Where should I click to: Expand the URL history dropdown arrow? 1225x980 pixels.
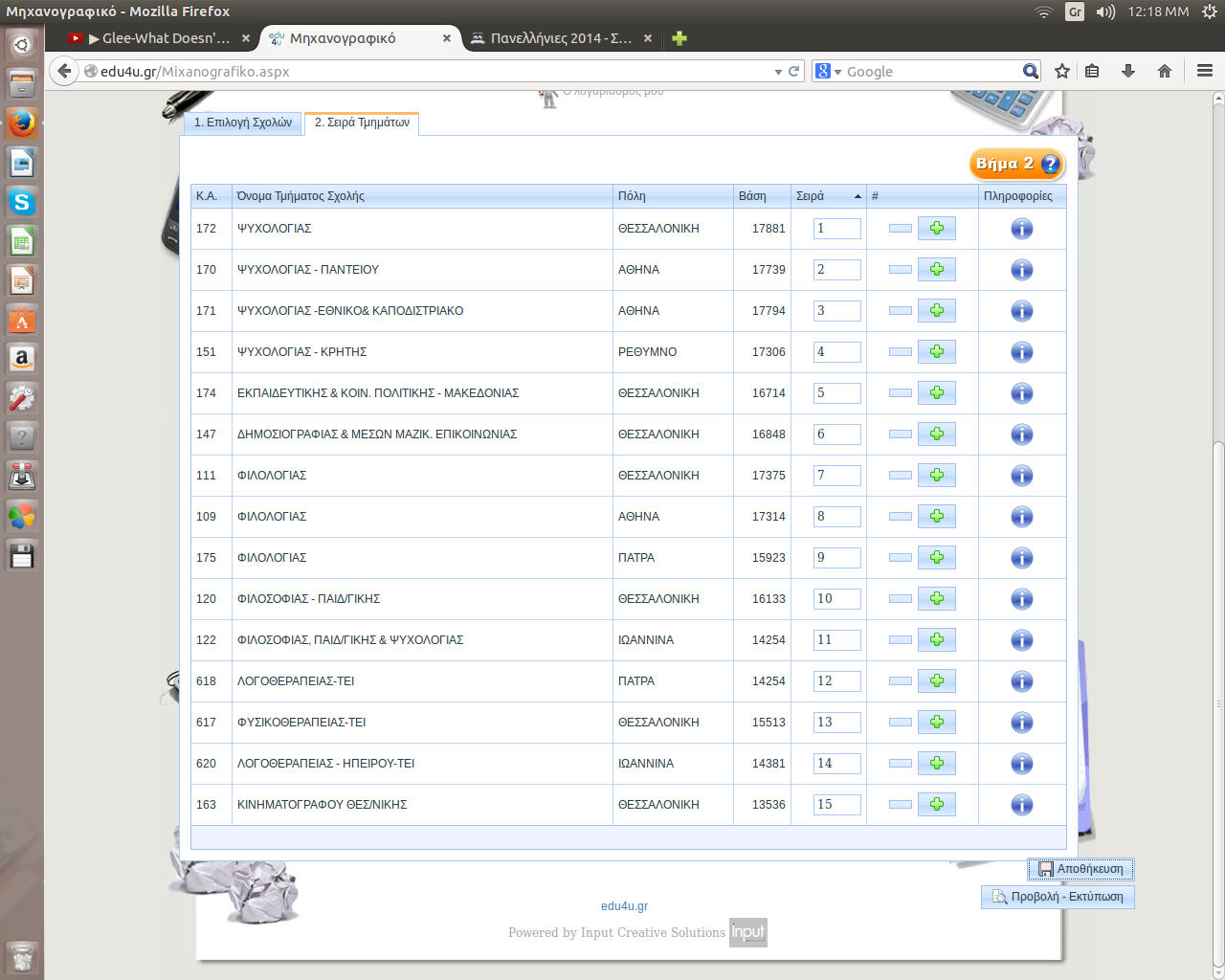point(778,72)
